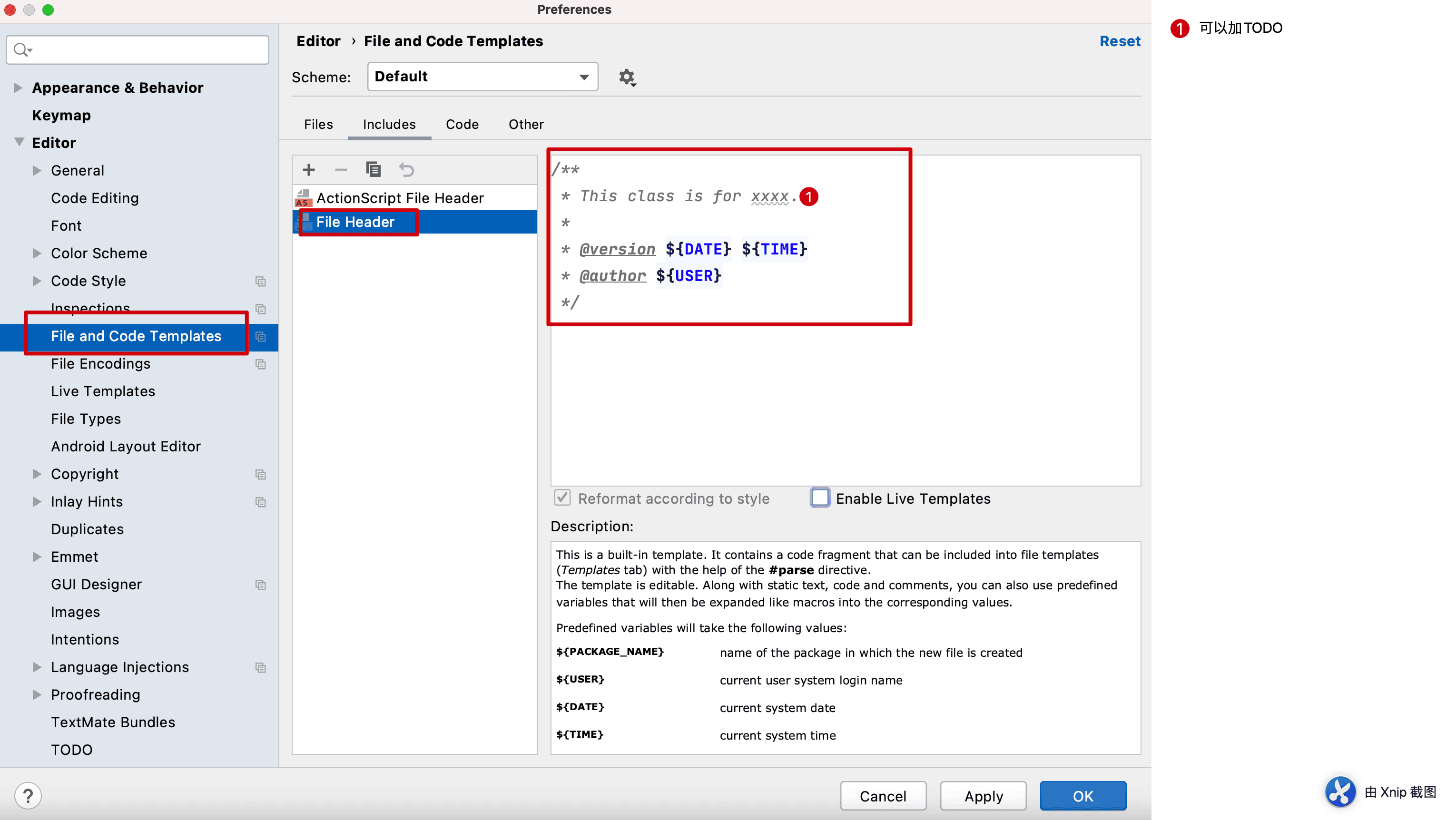Toggle Reformat according to style checkbox
1456x820 pixels.
(562, 498)
